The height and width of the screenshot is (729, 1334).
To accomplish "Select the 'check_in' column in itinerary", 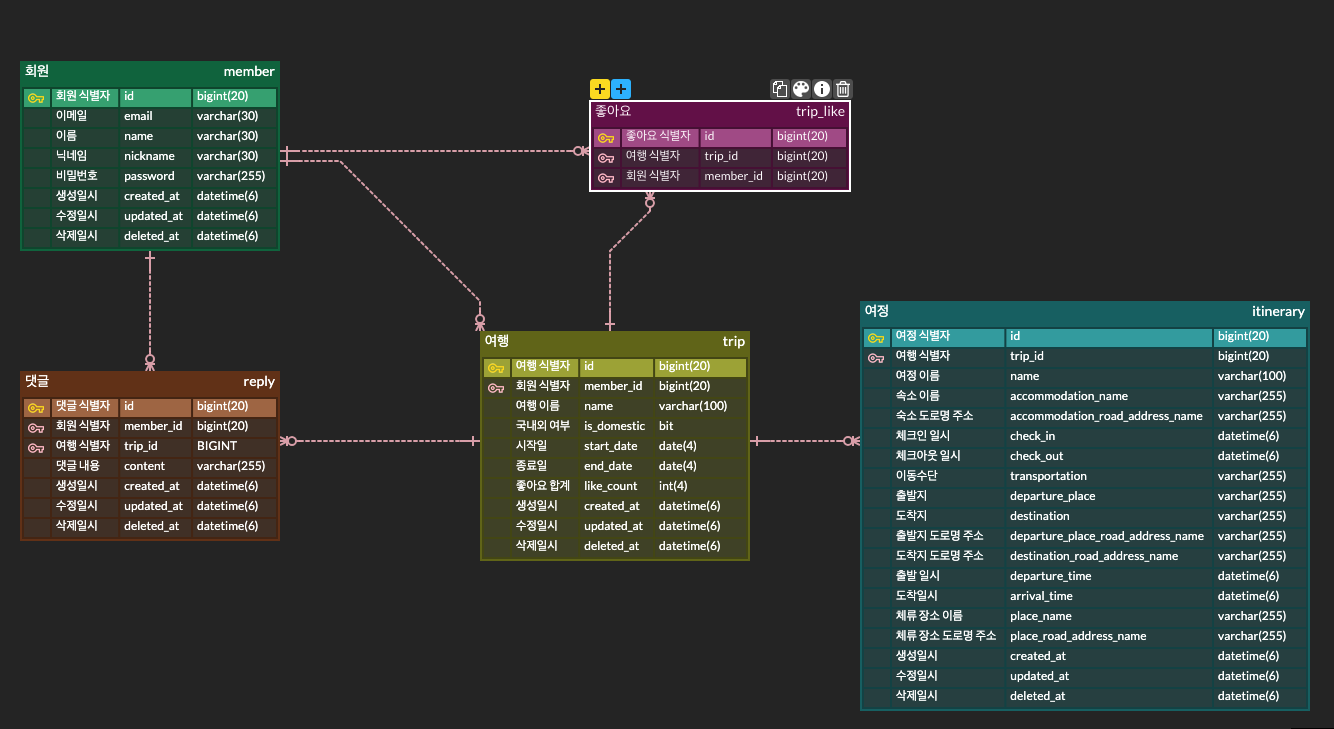I will coord(1030,436).
